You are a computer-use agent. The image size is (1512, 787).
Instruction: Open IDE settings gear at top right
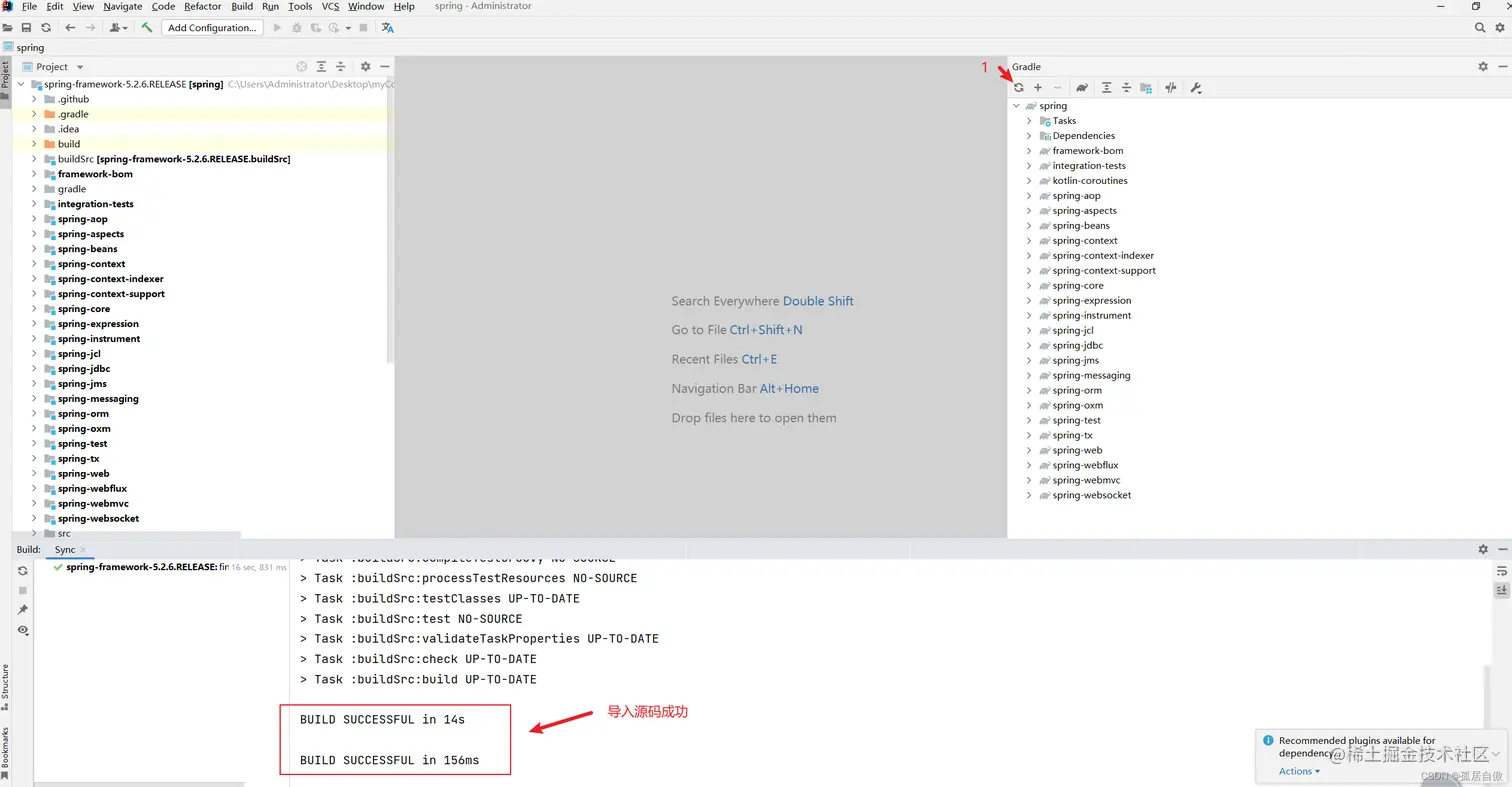(1501, 28)
